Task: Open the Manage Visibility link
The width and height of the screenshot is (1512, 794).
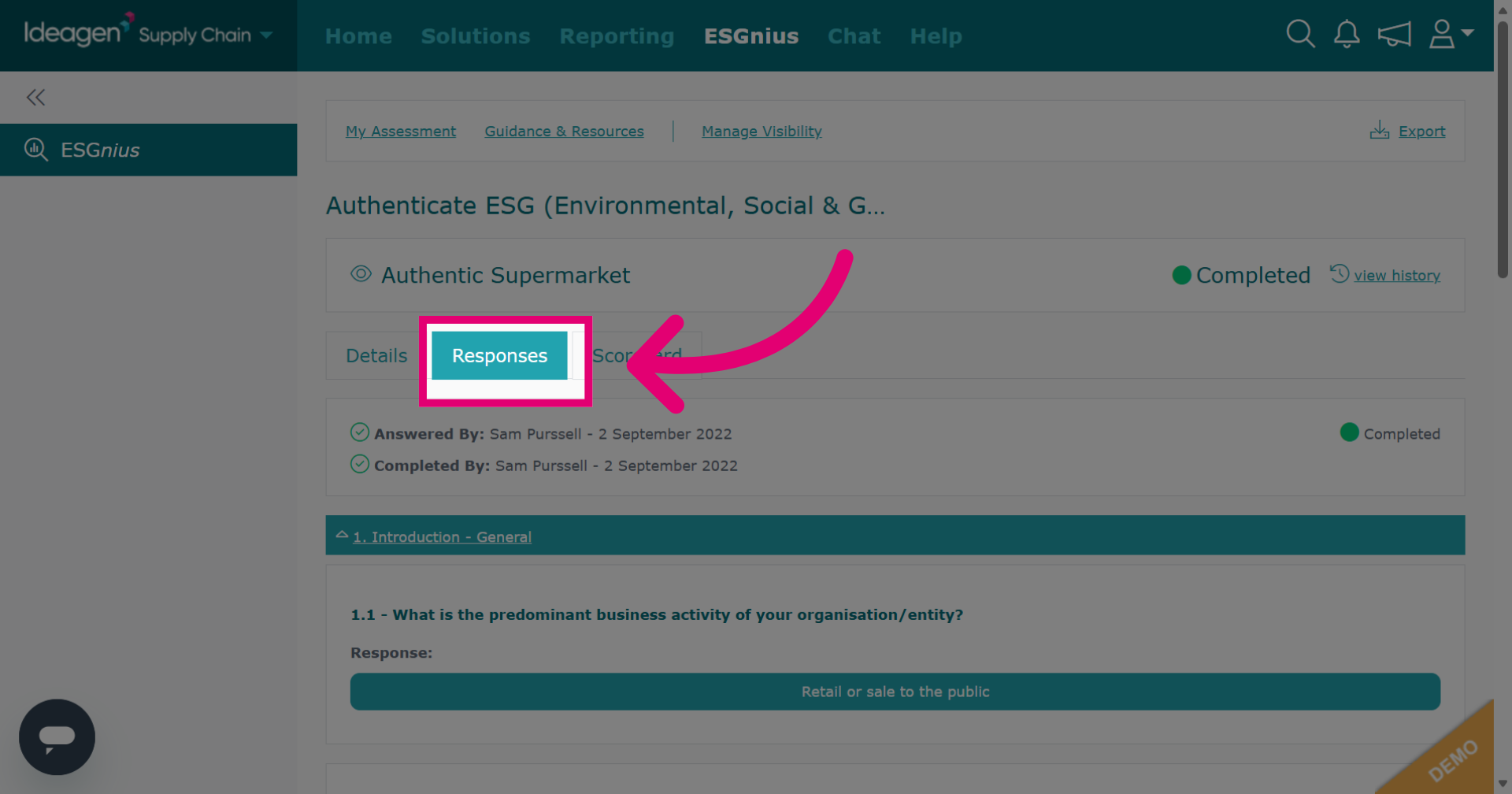Action: 762,131
